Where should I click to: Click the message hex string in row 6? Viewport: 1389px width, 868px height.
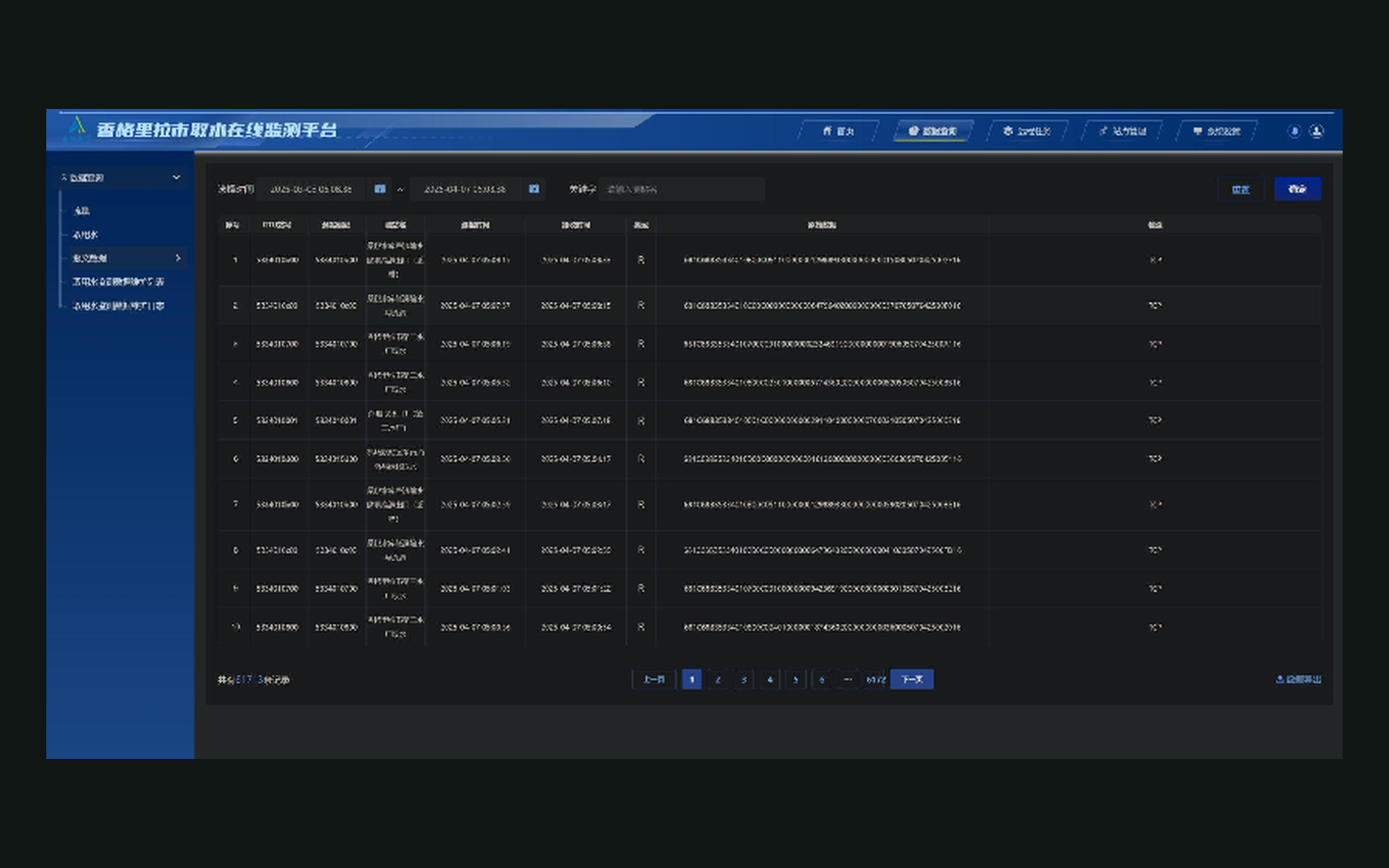pos(822,459)
